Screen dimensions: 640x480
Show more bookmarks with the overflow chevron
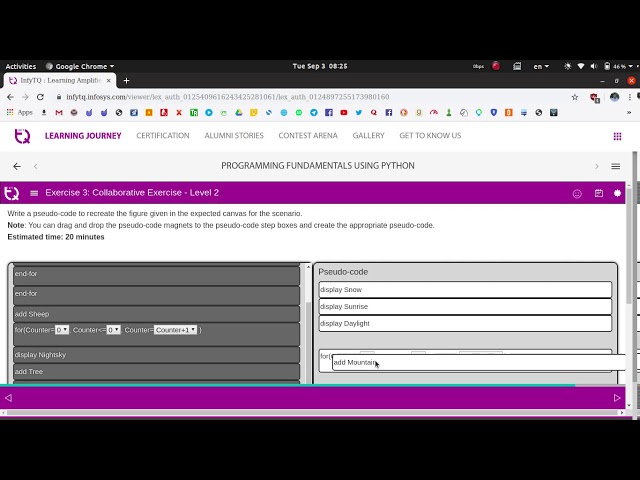629,113
